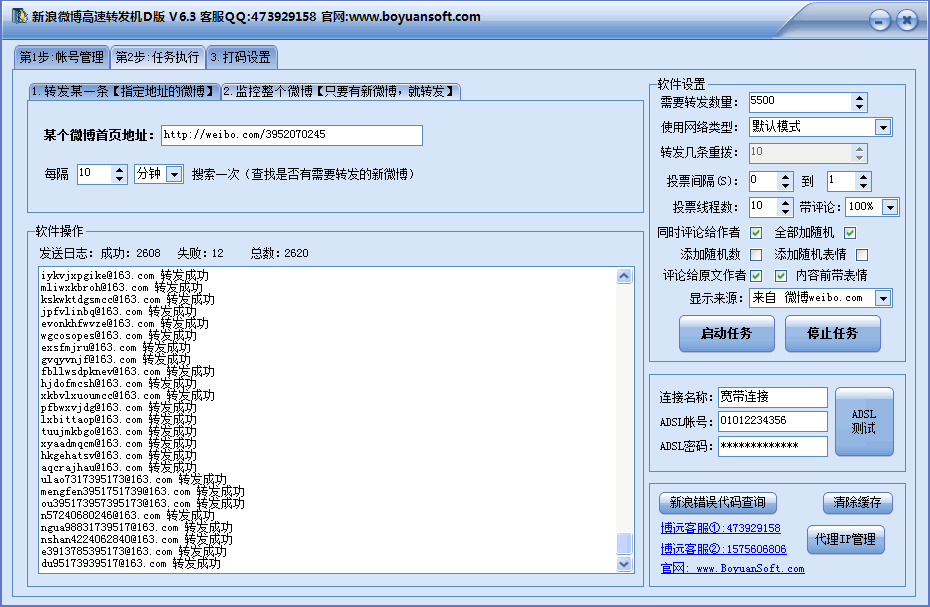Select the 2.监控整个微博 sub-tab

click(x=340, y=91)
